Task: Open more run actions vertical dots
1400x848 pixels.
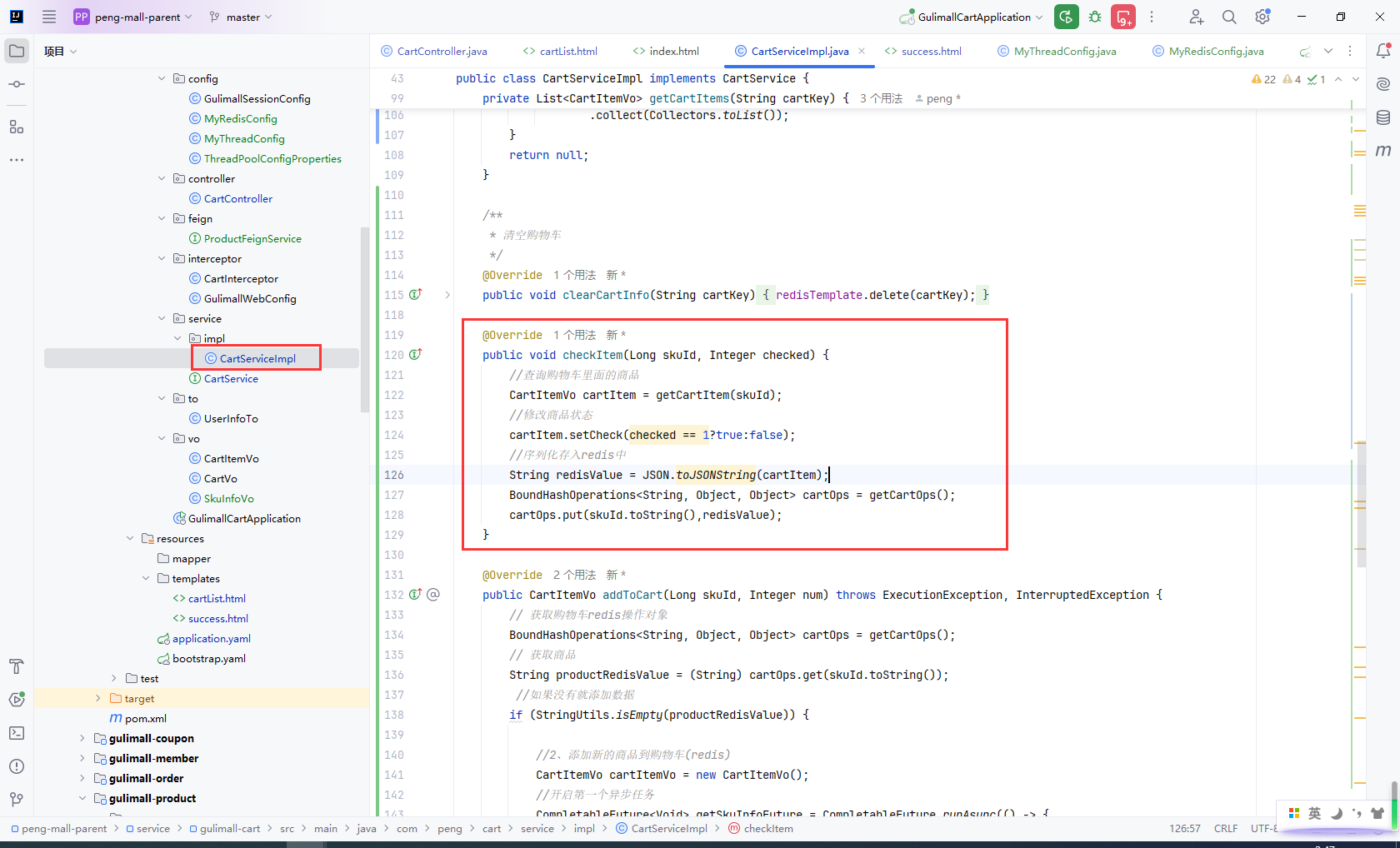Action: tap(1152, 17)
